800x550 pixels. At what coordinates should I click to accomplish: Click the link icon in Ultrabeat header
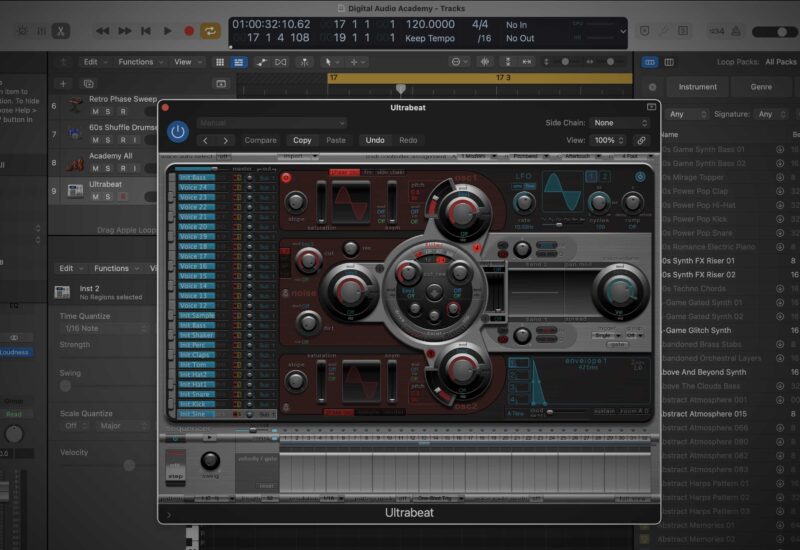click(641, 140)
